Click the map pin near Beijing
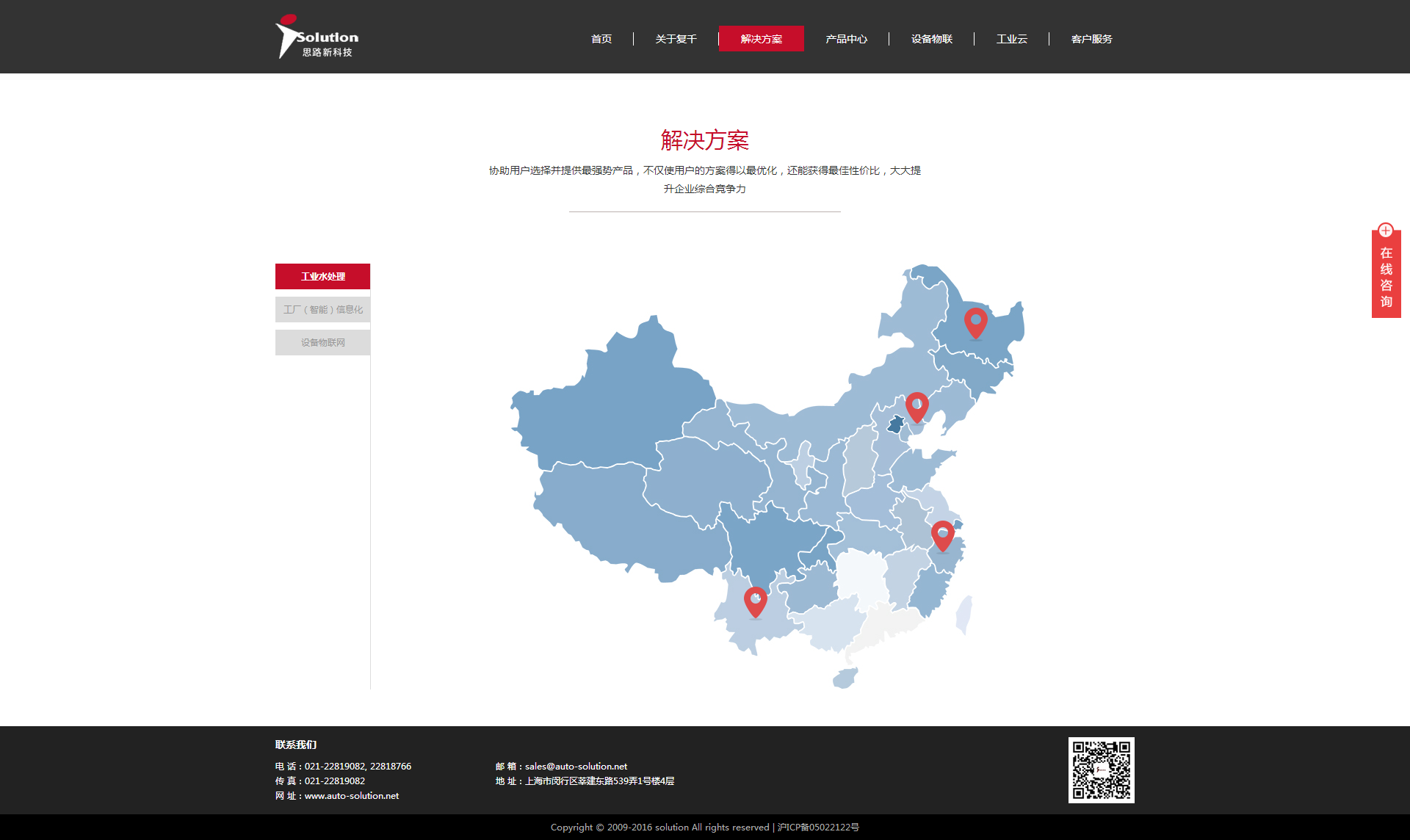Screen dimensions: 1410x840 (x=916, y=405)
